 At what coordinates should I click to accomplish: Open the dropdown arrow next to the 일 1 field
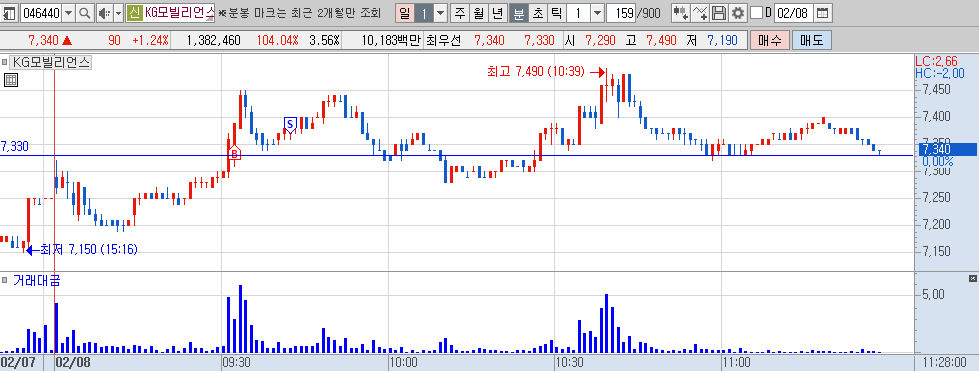tap(440, 12)
